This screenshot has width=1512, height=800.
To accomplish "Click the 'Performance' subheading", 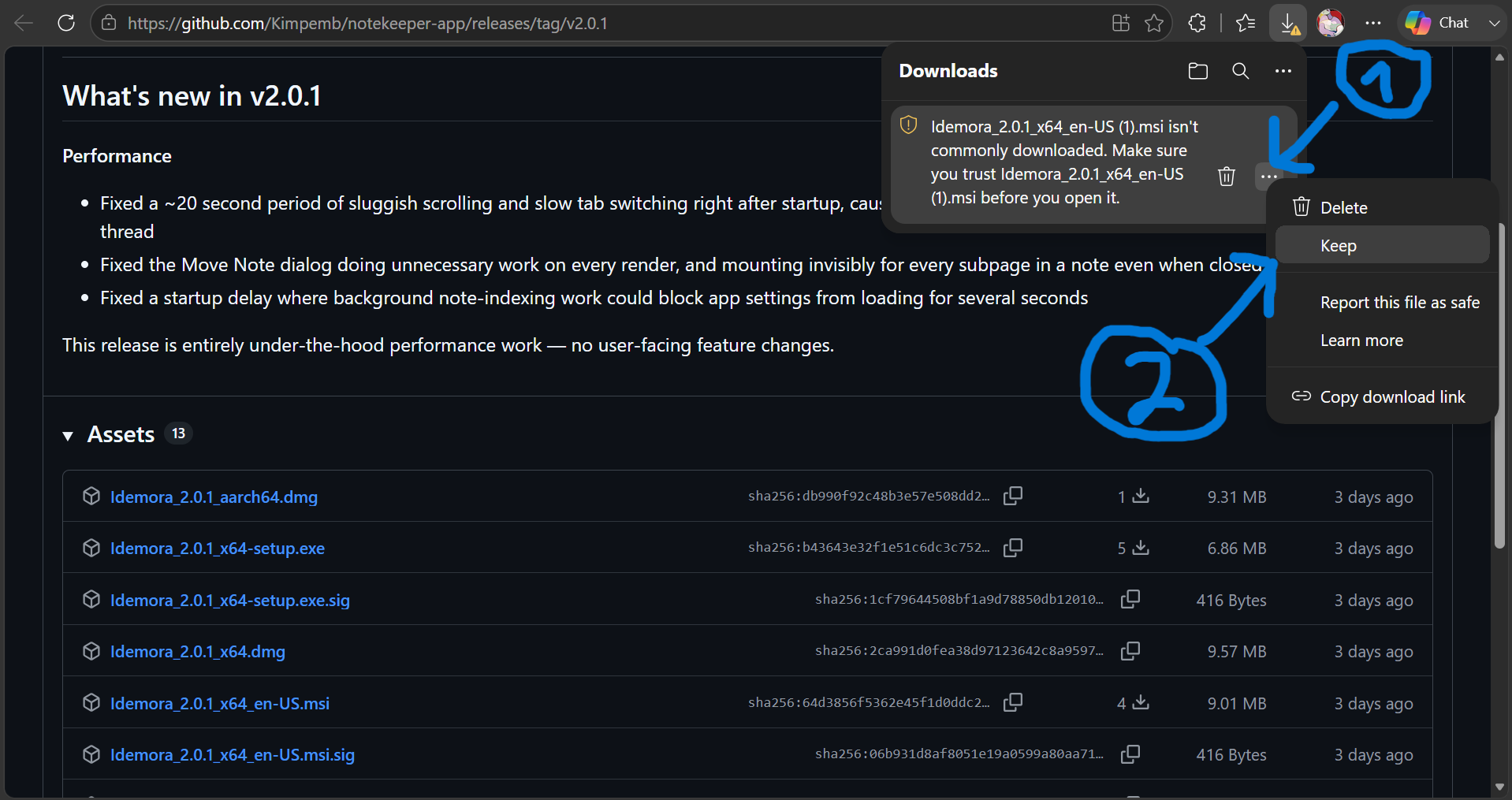I will click(x=117, y=156).
